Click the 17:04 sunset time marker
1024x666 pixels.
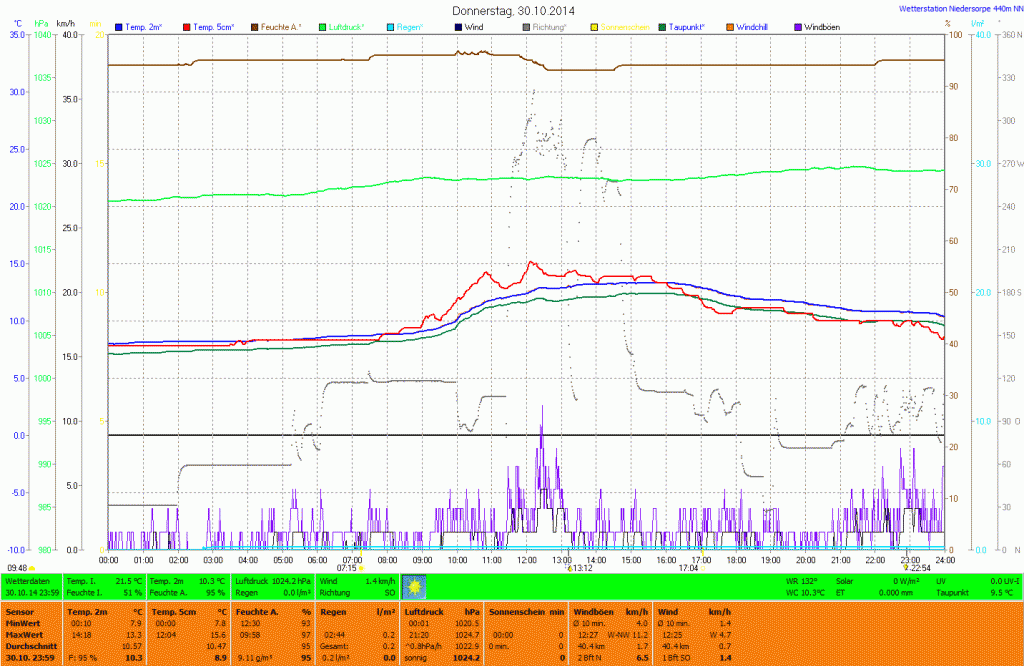(x=688, y=567)
